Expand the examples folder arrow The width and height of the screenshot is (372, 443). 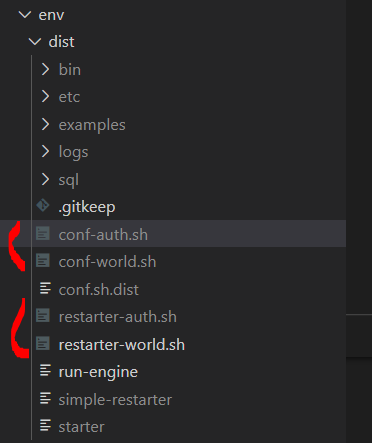click(x=45, y=124)
